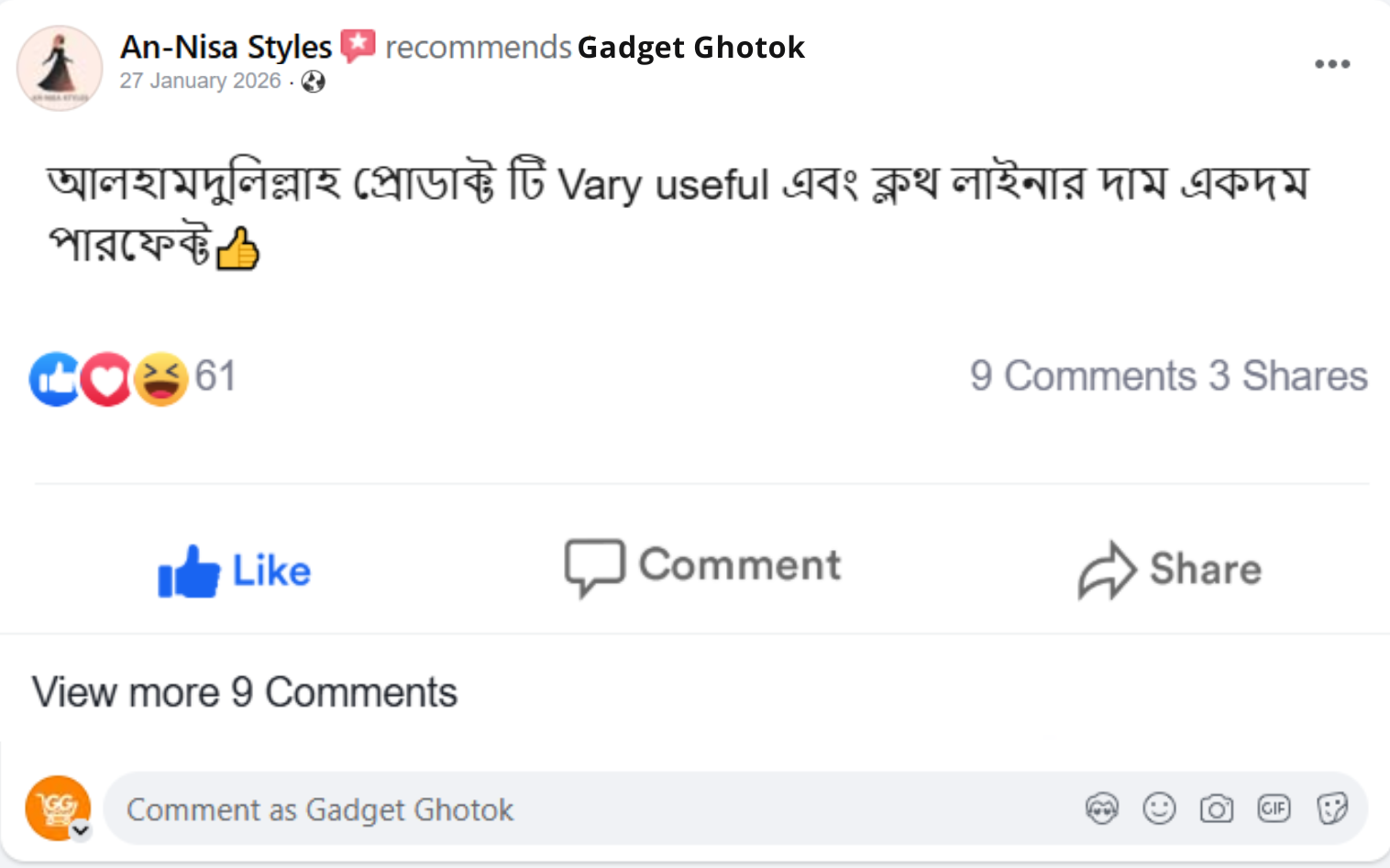Click the laughing Haha reaction icon

[161, 379]
